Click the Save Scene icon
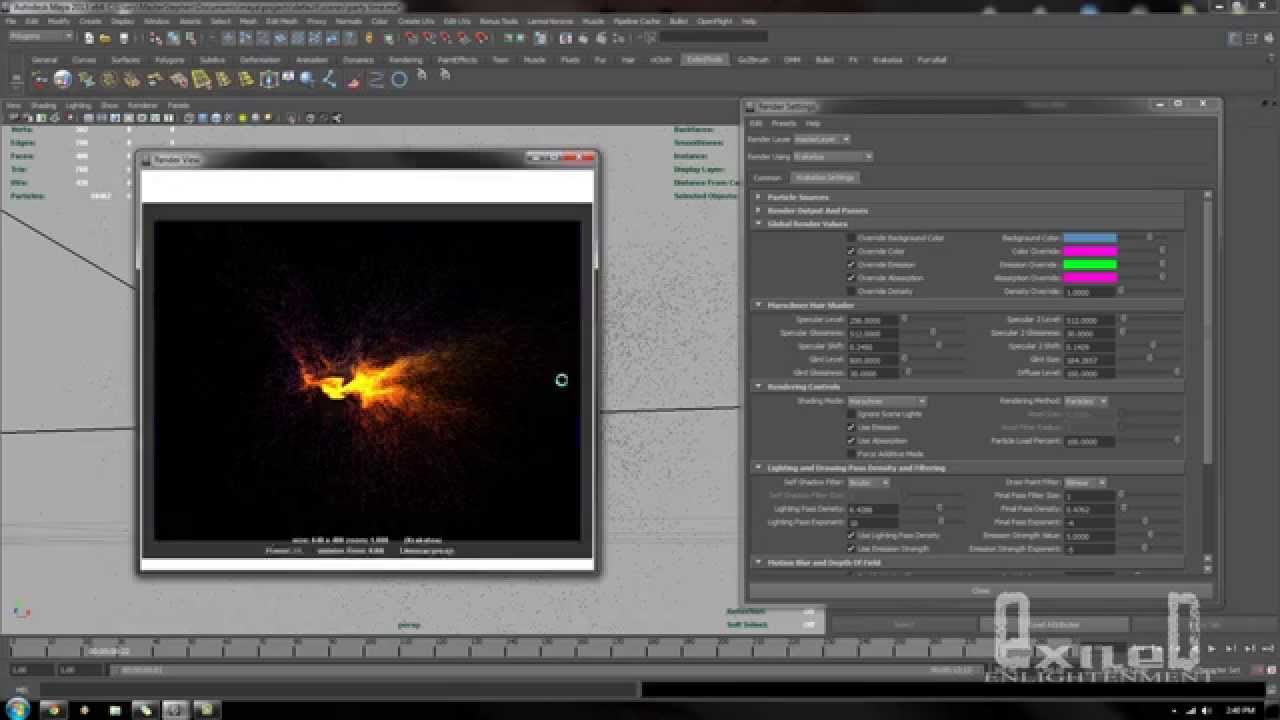1280x720 pixels. (x=123, y=38)
